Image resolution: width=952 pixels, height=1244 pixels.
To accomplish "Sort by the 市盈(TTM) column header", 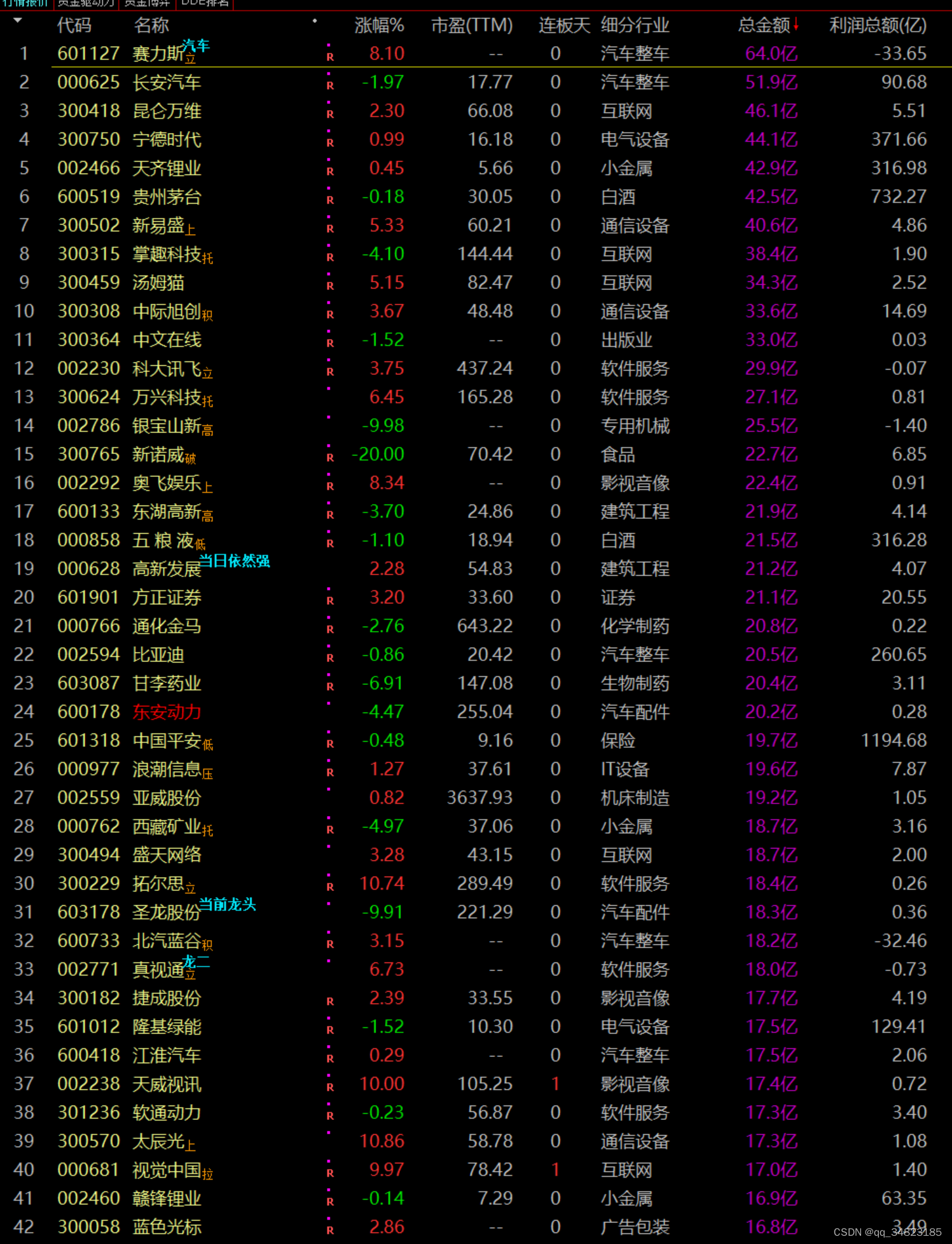I will pyautogui.click(x=472, y=25).
